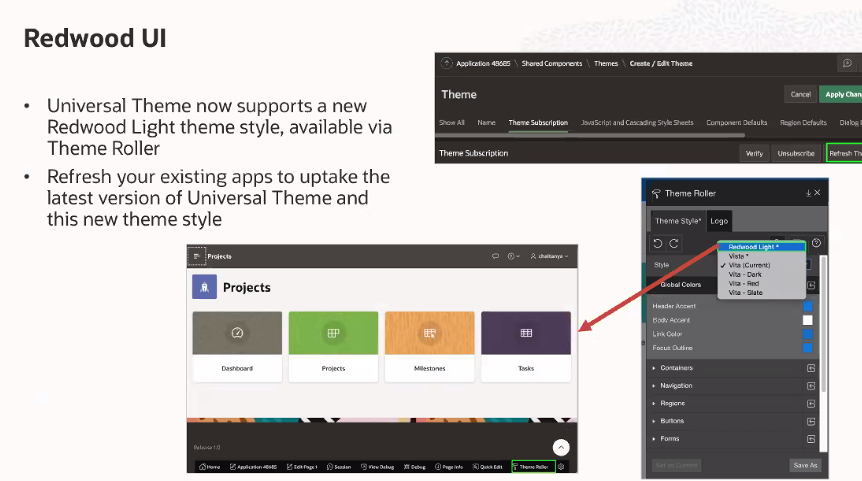Click the Shared Components breadcrumb link
Image resolution: width=862 pixels, height=481 pixels.
(551, 63)
